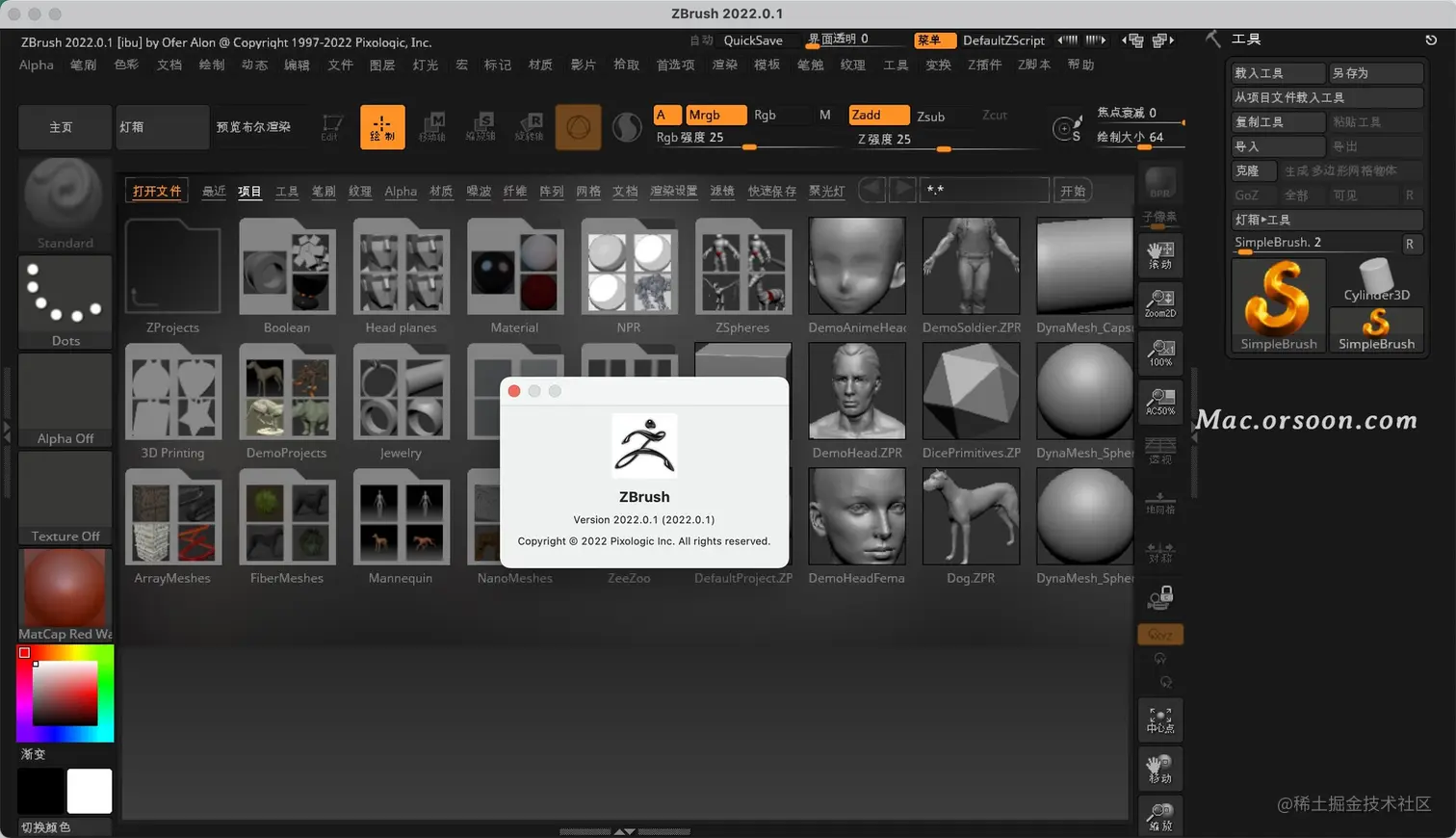
Task: Click the QuickSave button
Action: 753,39
